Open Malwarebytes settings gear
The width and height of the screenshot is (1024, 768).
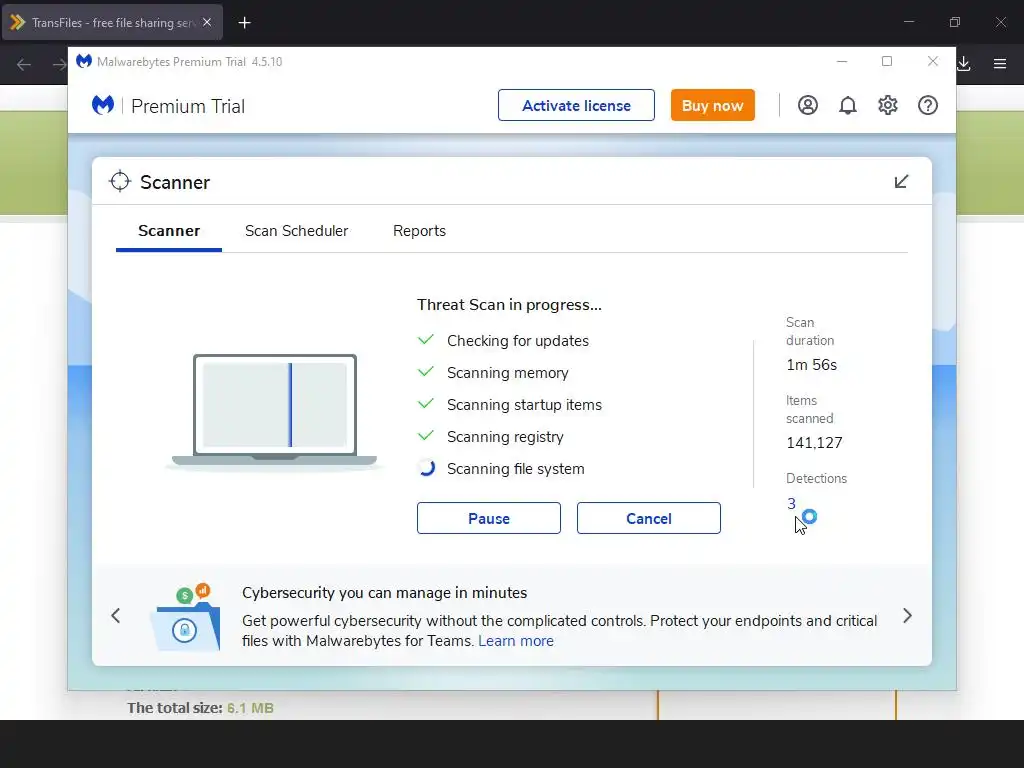[888, 105]
